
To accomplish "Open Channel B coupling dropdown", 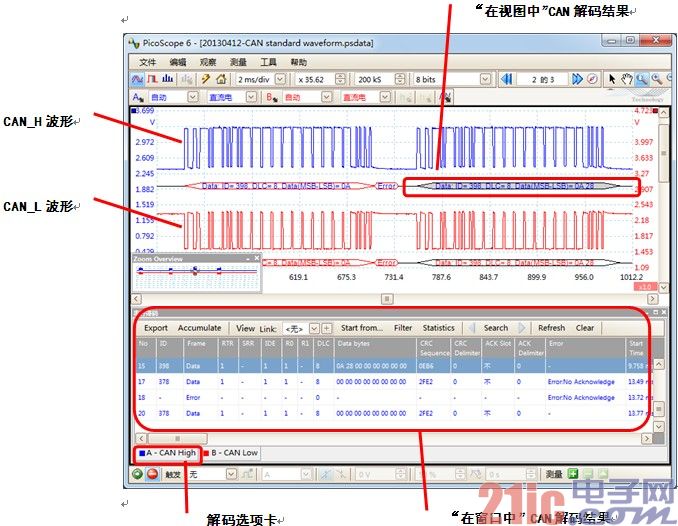I will point(385,97).
